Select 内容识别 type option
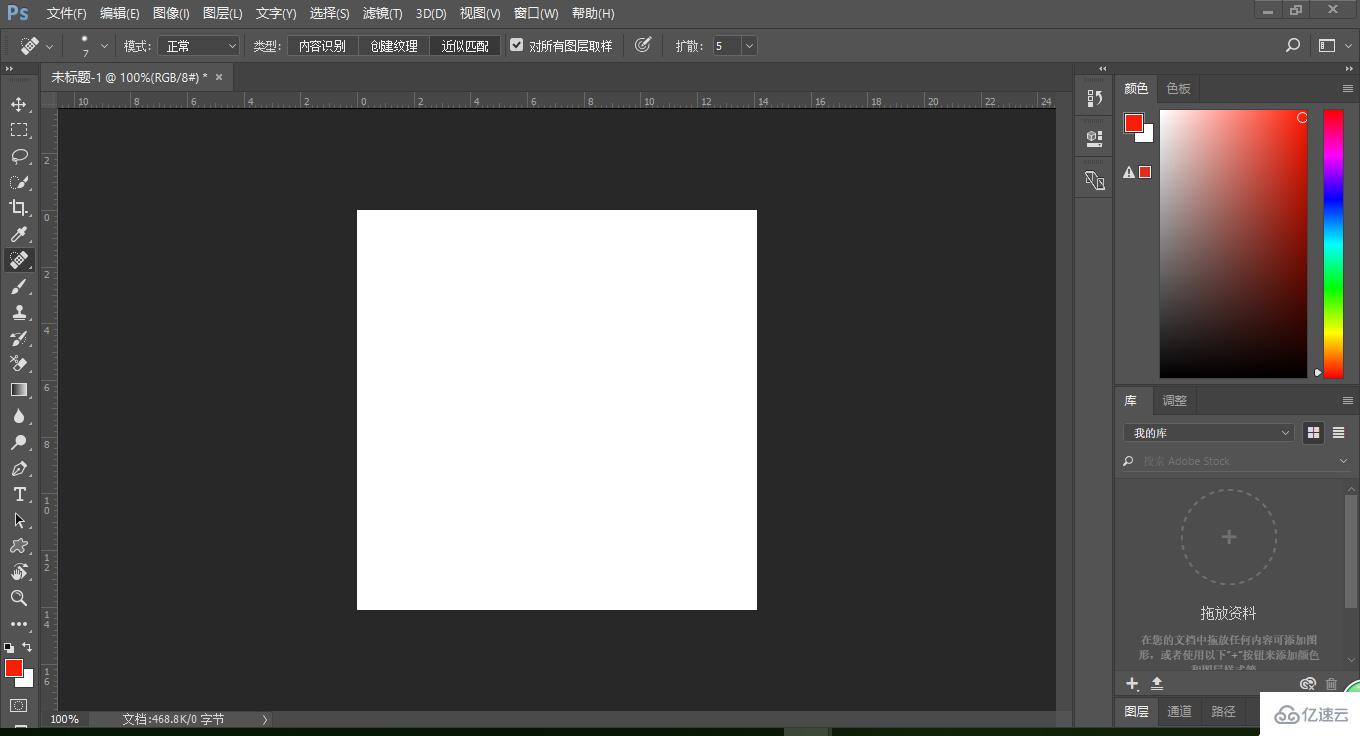The height and width of the screenshot is (736, 1360). pyautogui.click(x=322, y=46)
